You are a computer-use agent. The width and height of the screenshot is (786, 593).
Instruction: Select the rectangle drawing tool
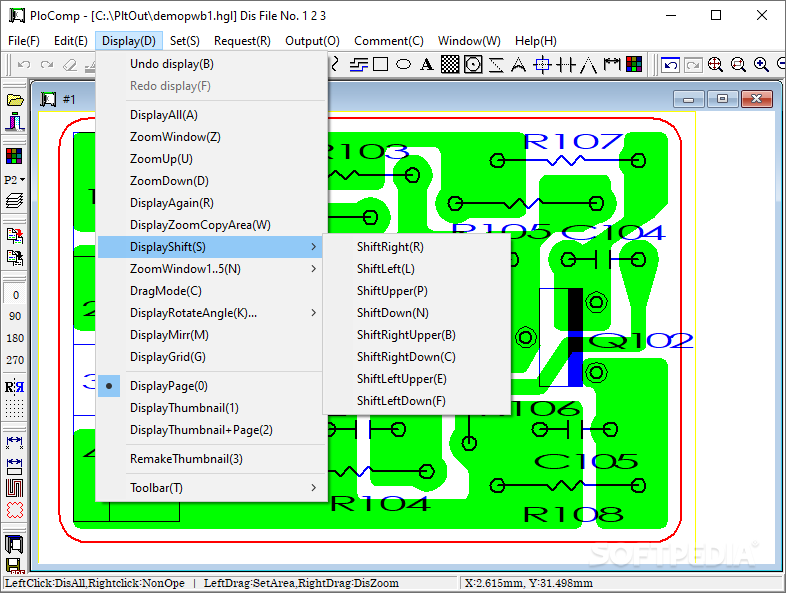(380, 64)
